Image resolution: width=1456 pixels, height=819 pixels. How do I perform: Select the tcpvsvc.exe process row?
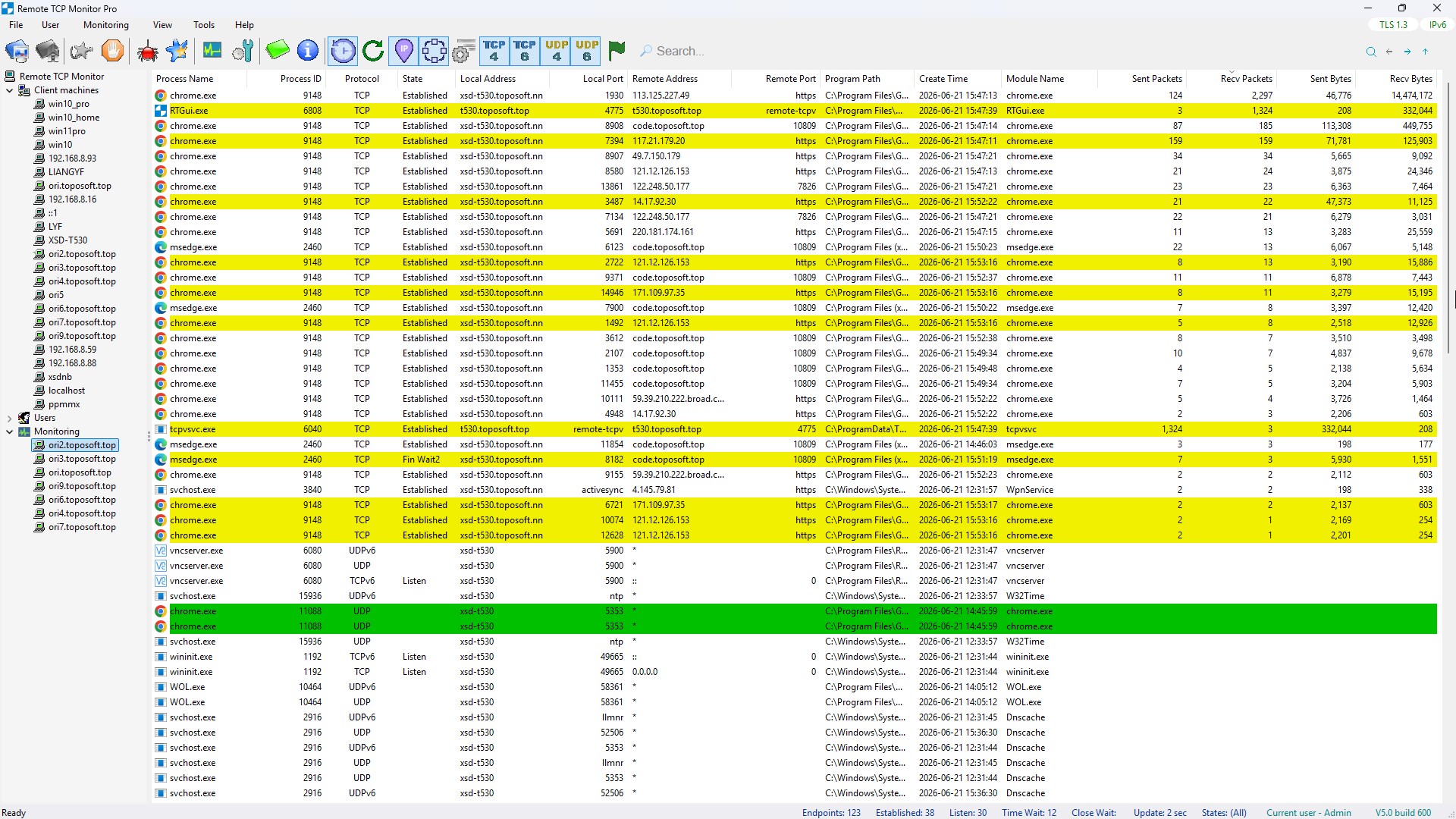coord(794,429)
